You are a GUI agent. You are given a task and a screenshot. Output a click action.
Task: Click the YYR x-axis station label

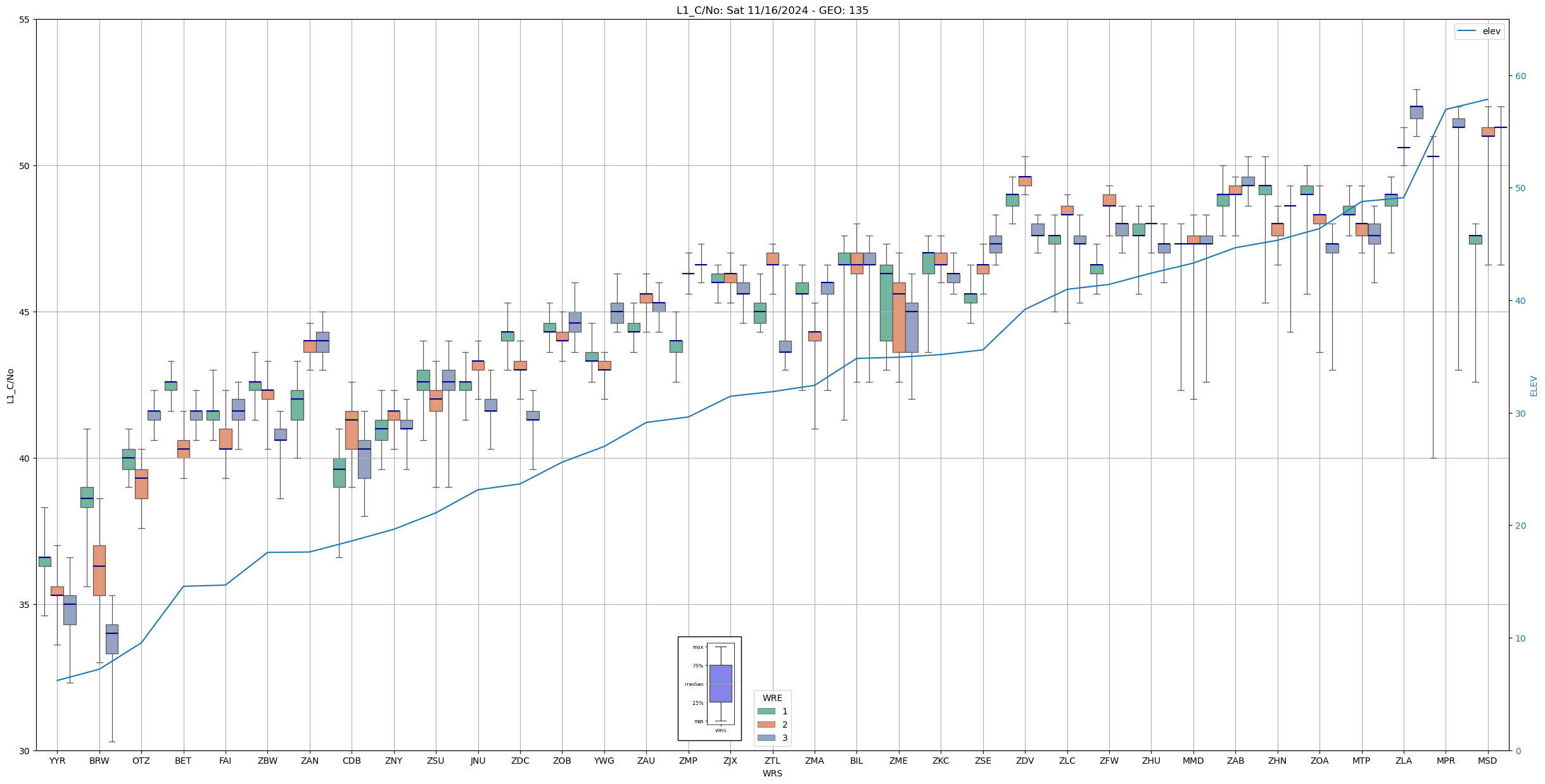[x=57, y=761]
